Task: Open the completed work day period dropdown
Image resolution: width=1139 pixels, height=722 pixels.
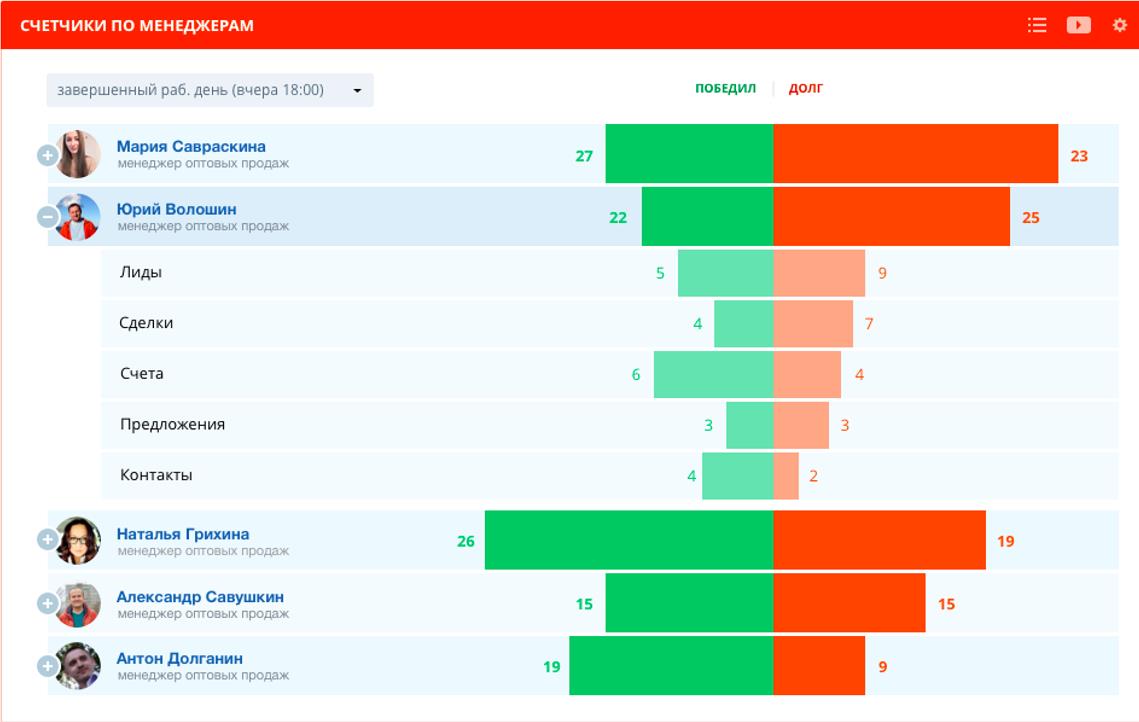Action: pyautogui.click(x=210, y=90)
